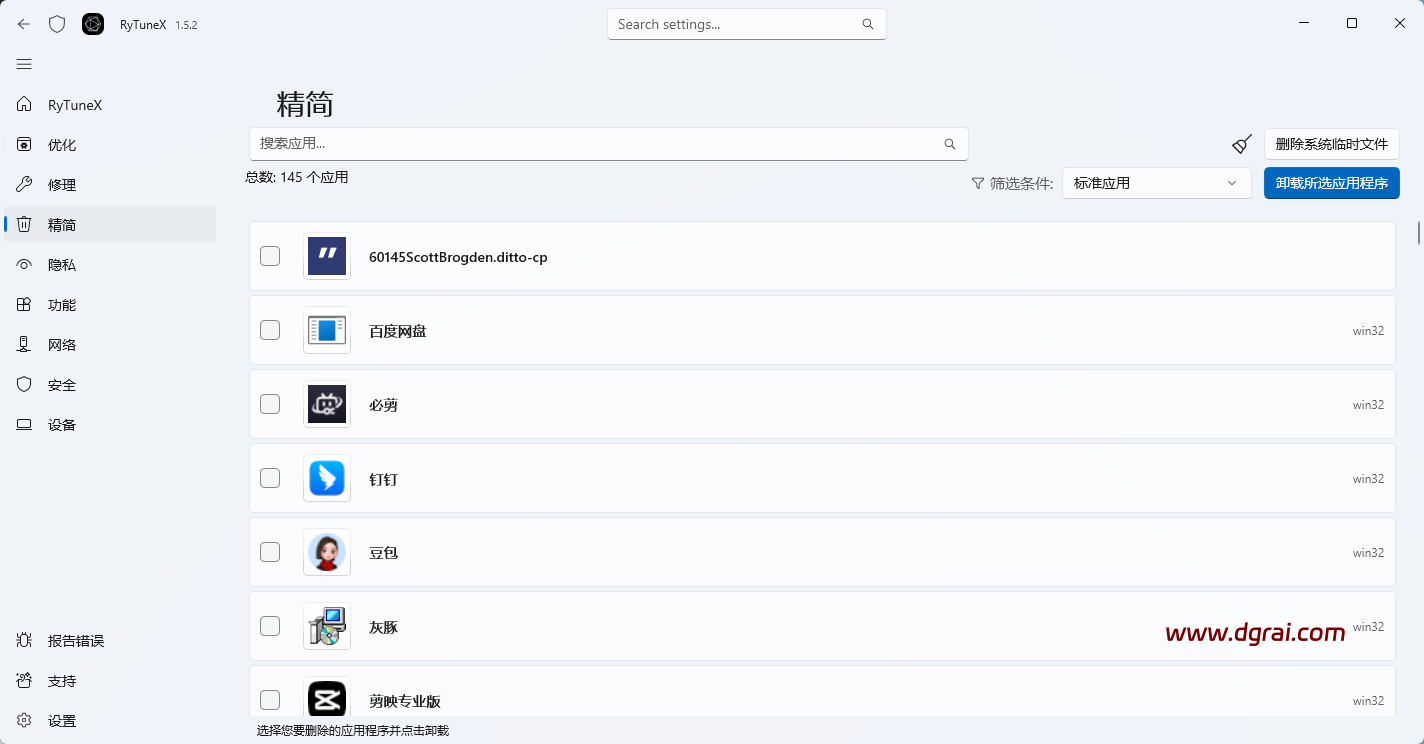Click the 卸载所选应用程序 button
The image size is (1424, 744).
click(1331, 183)
